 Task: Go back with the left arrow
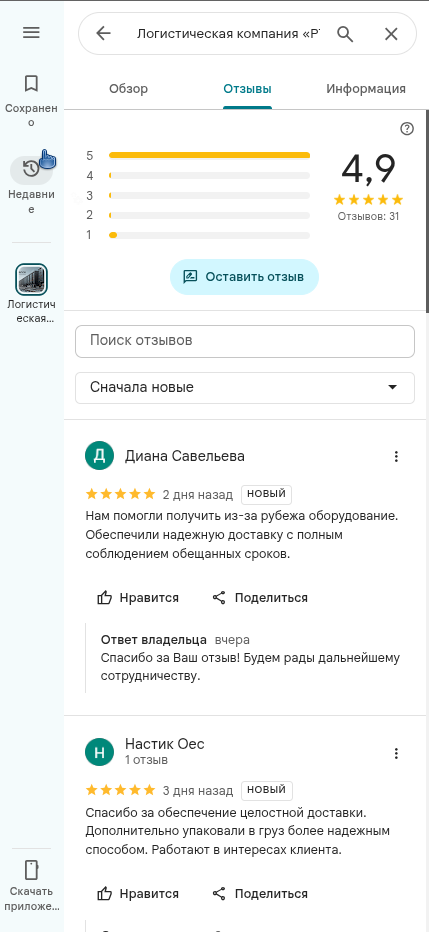click(x=103, y=33)
